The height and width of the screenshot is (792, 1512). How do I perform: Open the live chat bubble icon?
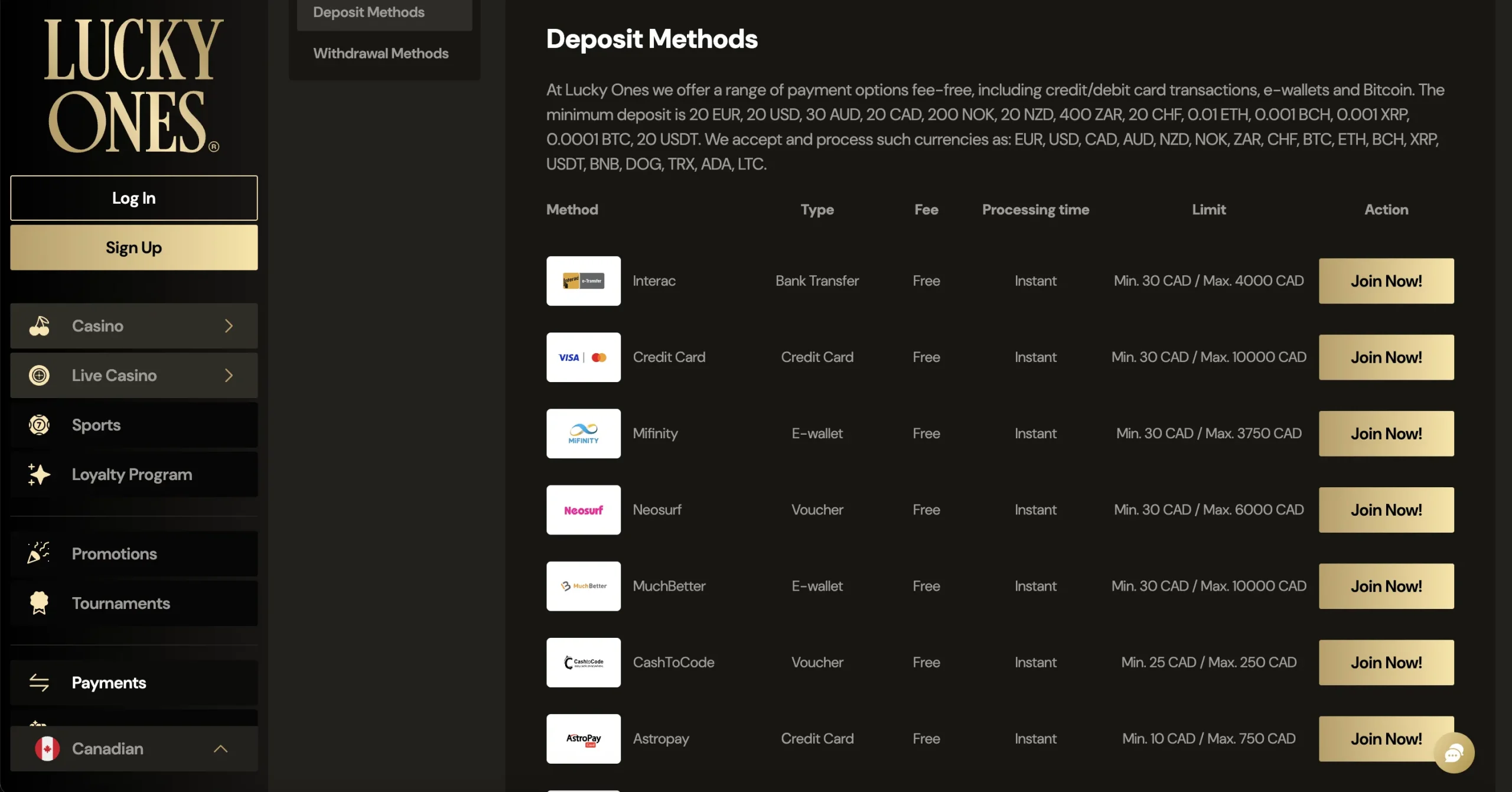coord(1454,753)
